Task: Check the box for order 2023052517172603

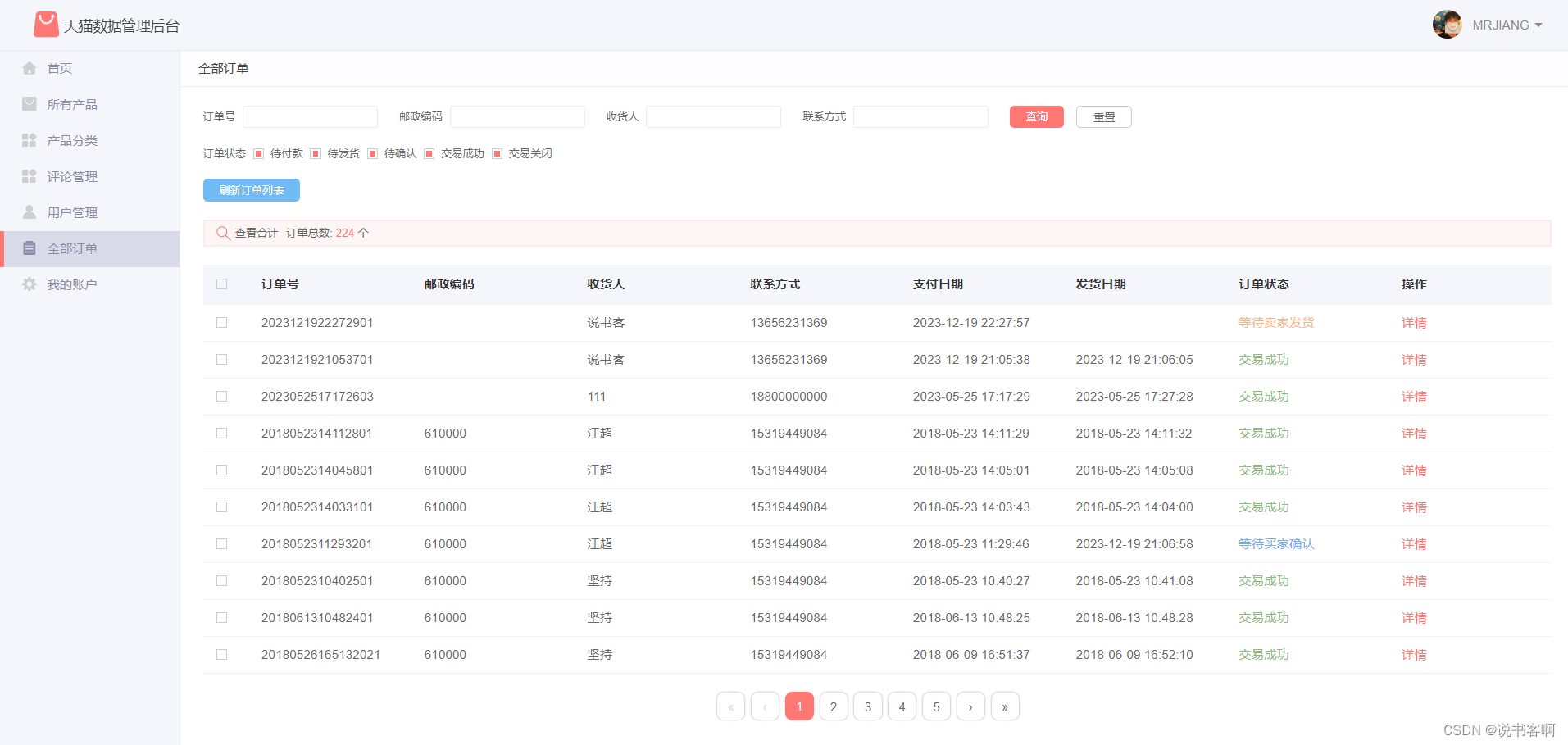Action: (221, 397)
